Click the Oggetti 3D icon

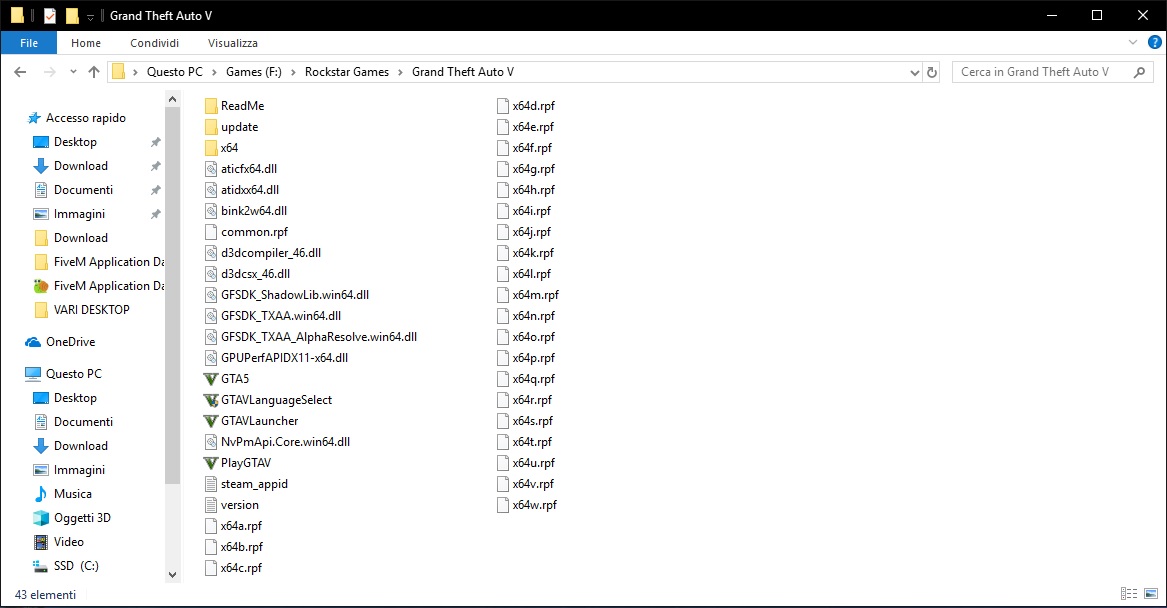pos(41,518)
